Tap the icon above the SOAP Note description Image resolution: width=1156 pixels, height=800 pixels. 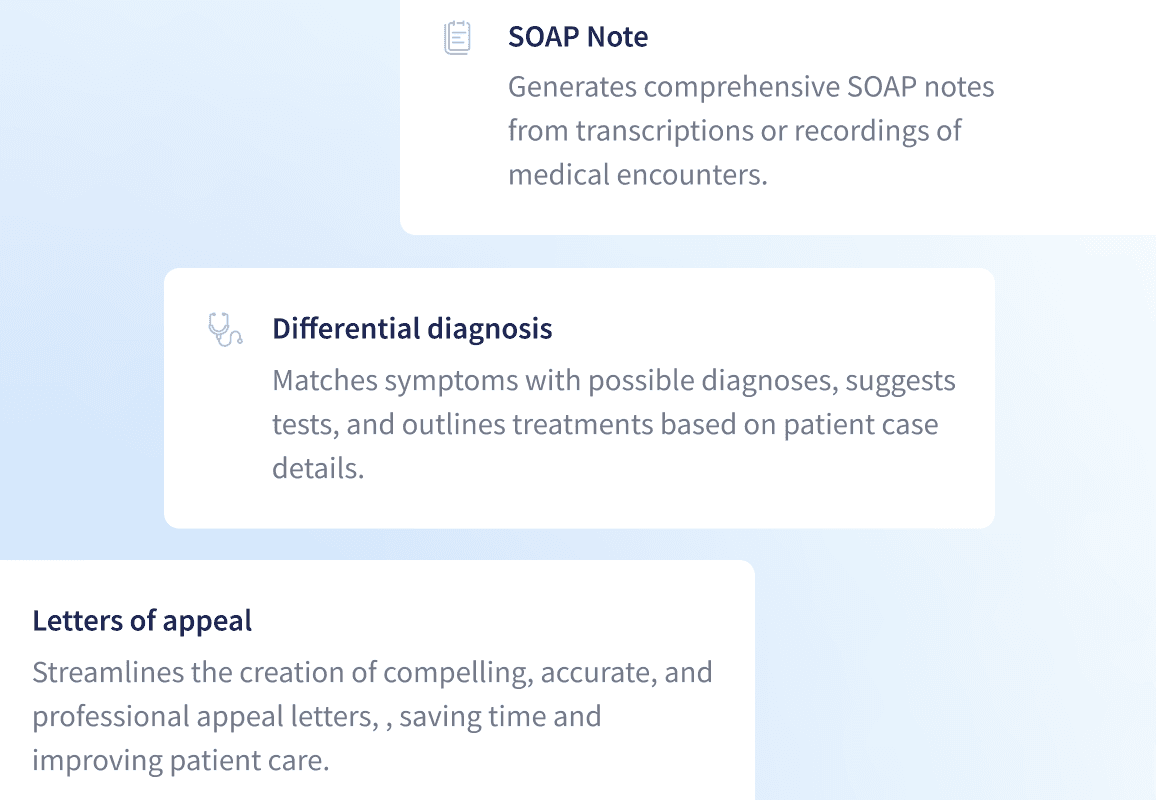pyautogui.click(x=457, y=35)
